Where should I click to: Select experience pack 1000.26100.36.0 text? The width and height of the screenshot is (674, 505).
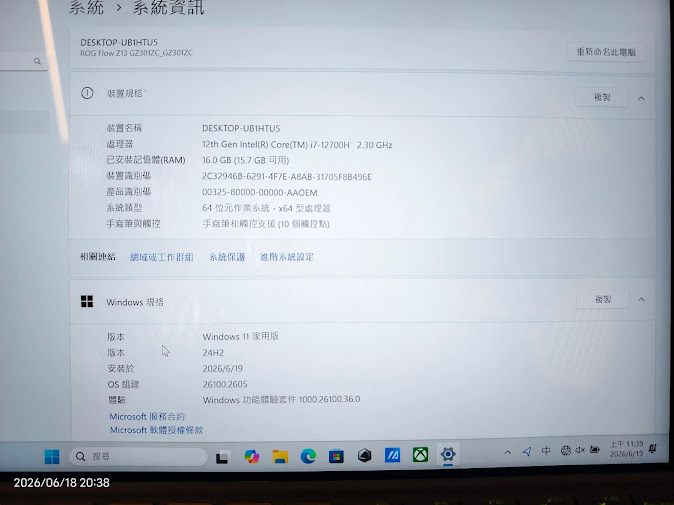pos(282,400)
